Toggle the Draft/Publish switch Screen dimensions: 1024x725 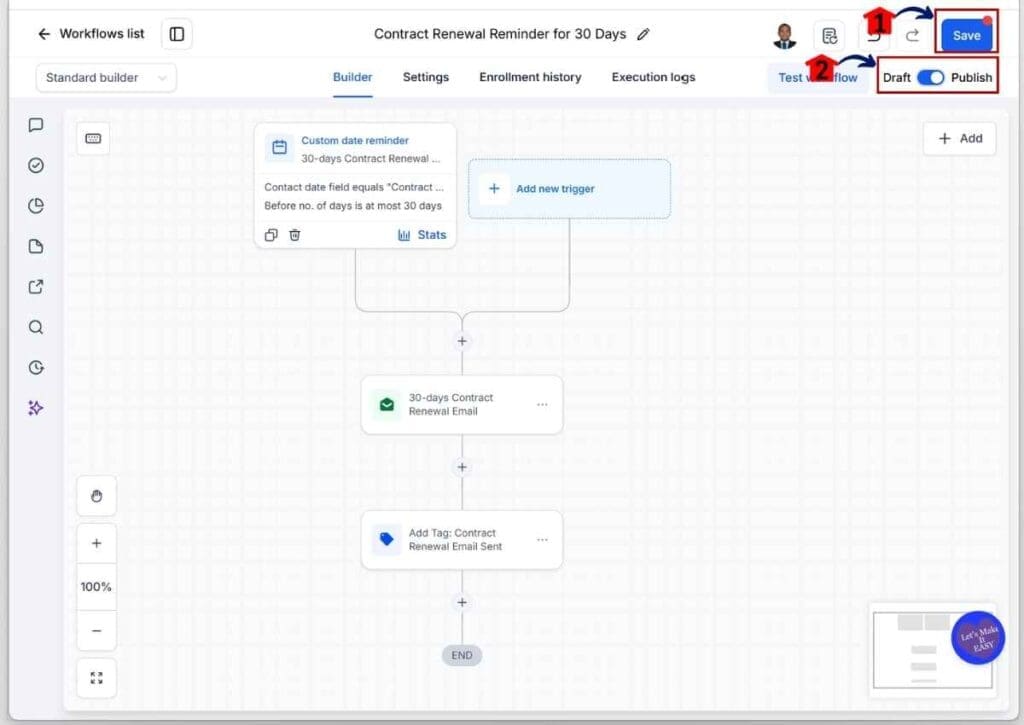tap(930, 78)
